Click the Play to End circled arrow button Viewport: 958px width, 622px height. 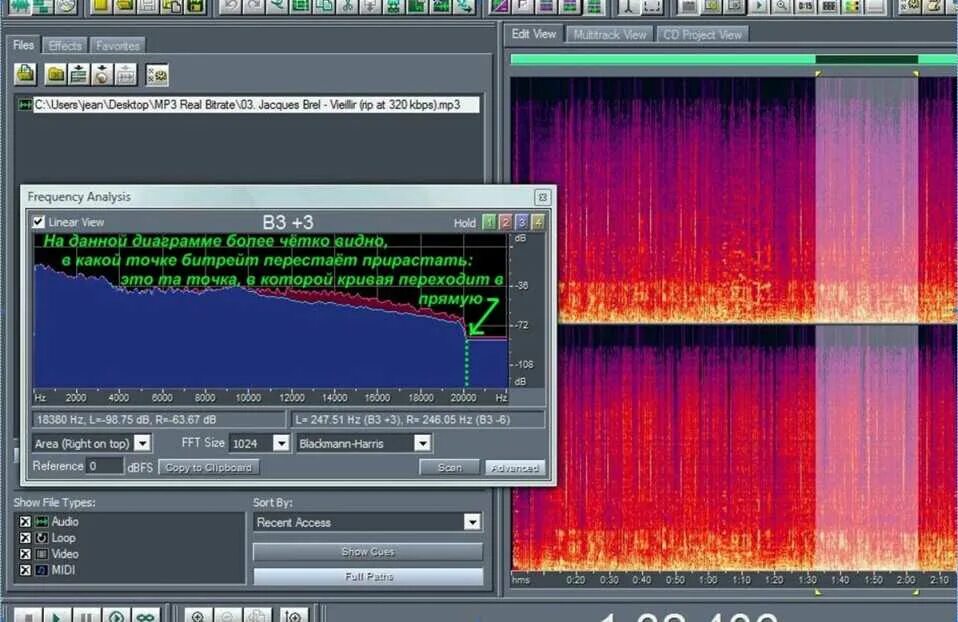pos(115,615)
